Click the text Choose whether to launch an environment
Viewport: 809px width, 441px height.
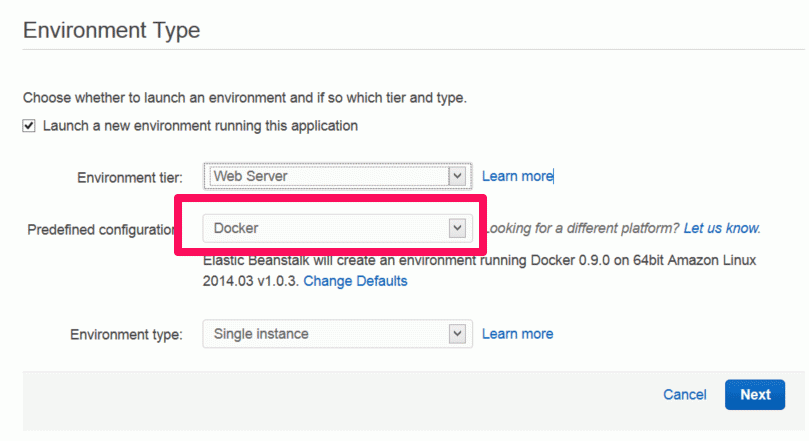point(245,98)
